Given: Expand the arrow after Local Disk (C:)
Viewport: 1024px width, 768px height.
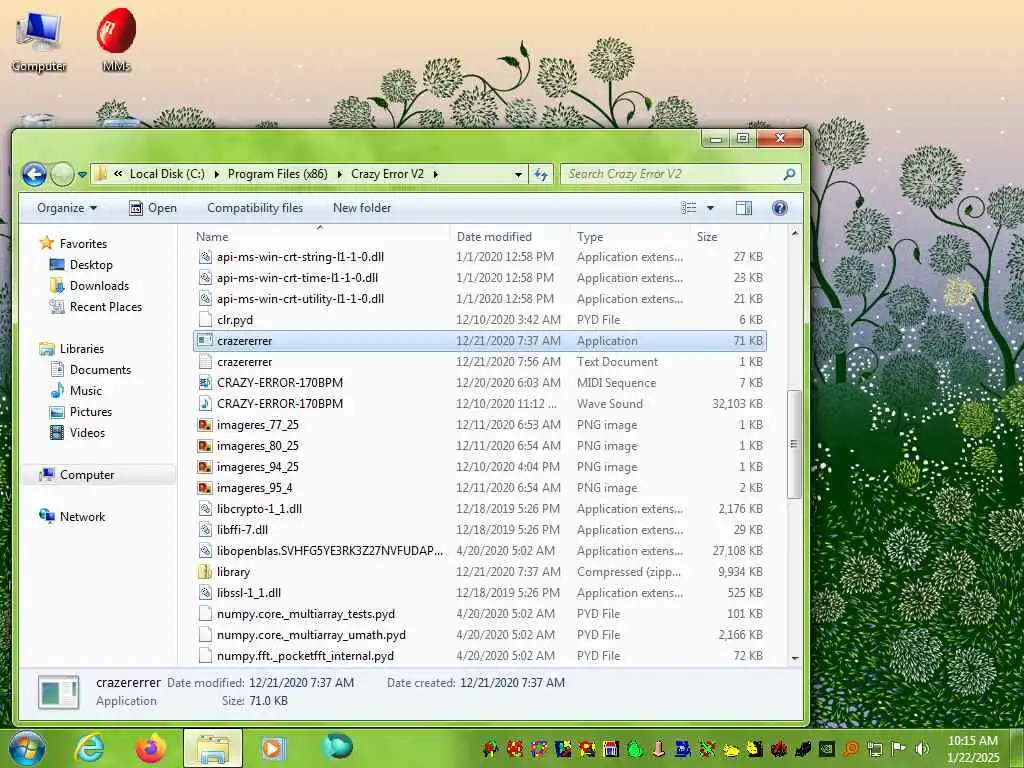Looking at the screenshot, I should click(x=216, y=174).
